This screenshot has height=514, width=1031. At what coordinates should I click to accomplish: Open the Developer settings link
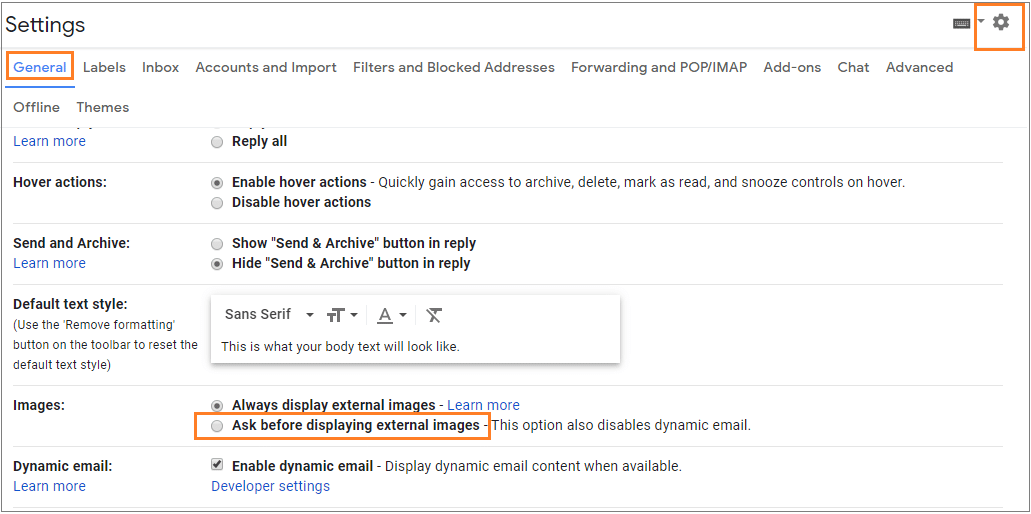click(270, 486)
